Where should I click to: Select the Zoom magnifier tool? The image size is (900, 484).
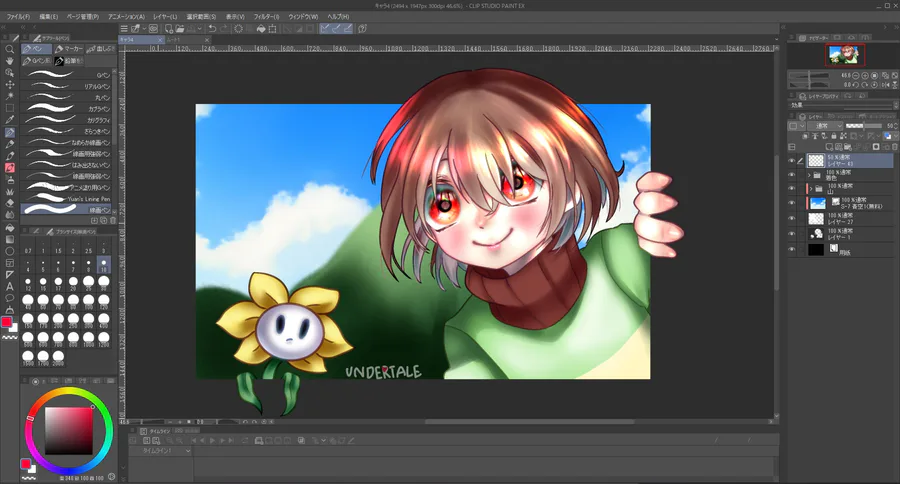tap(10, 49)
